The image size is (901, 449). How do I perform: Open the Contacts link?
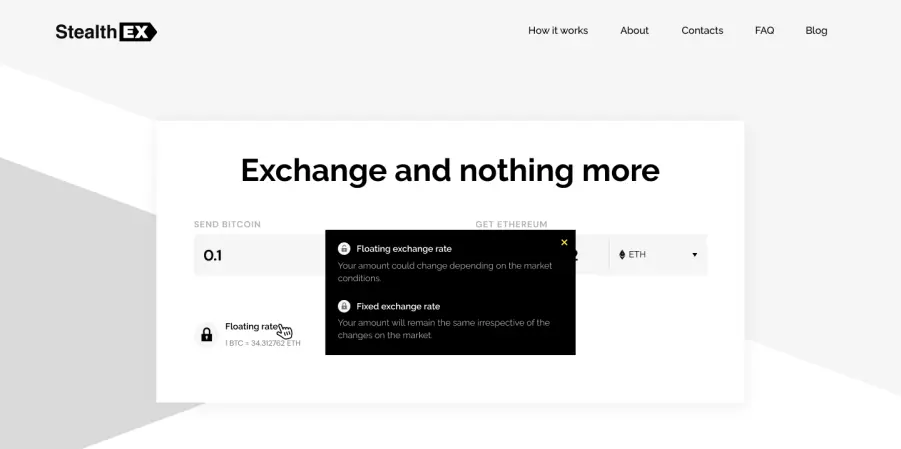702,30
